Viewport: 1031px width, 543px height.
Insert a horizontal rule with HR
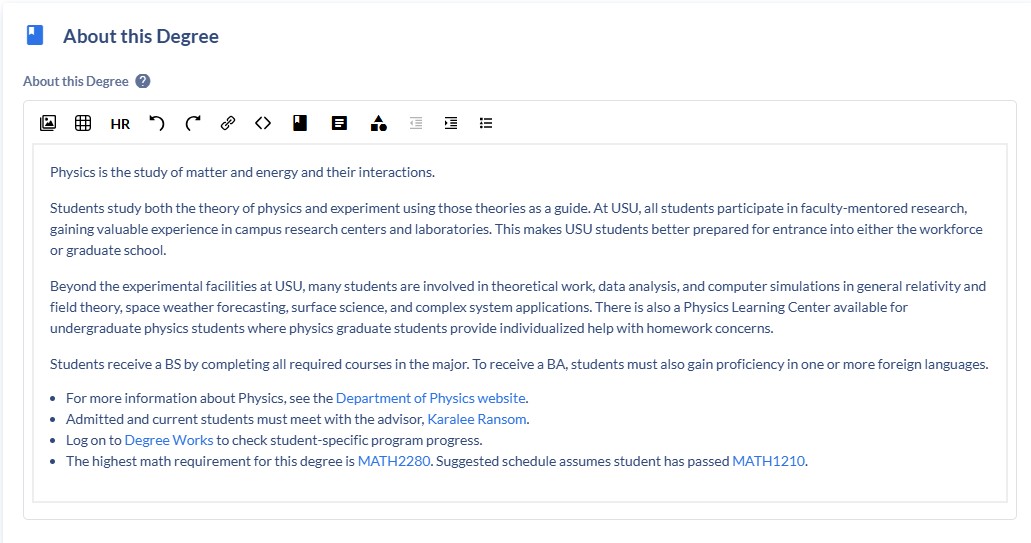[x=120, y=124]
